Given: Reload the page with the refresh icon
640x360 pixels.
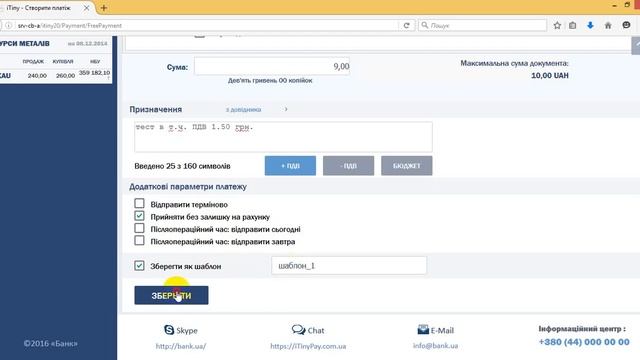Looking at the screenshot, I should pyautogui.click(x=407, y=25).
